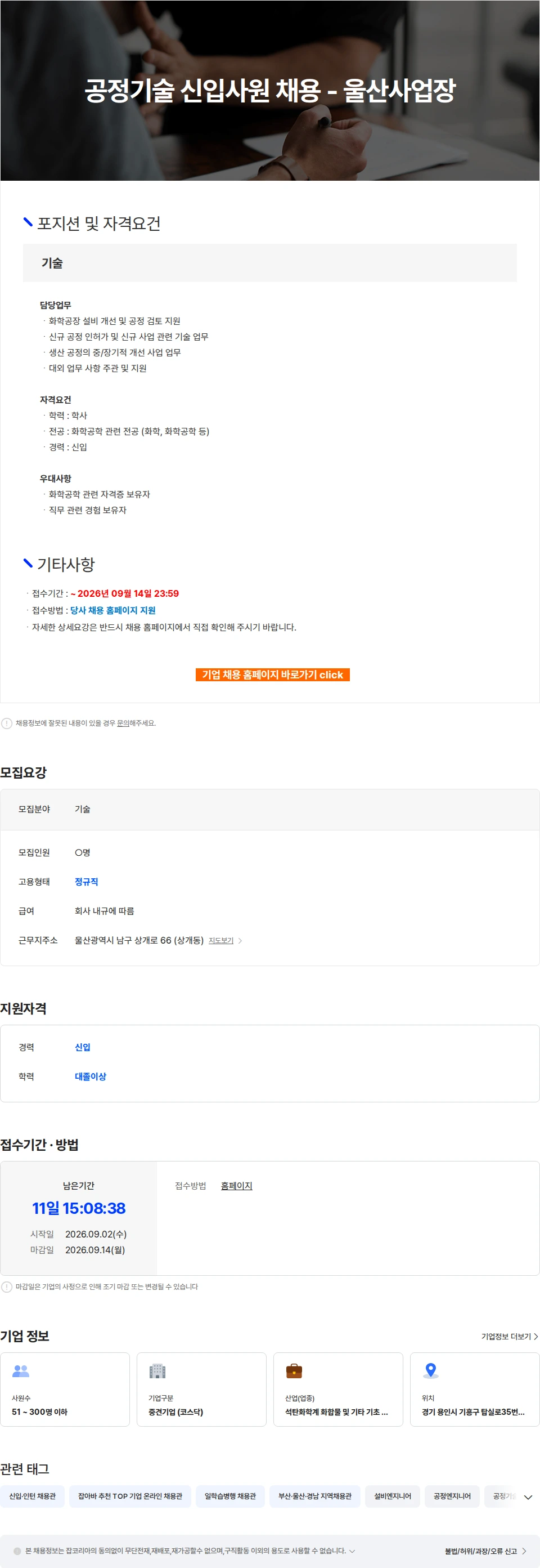Click the deadline ~ 2026년 09월 14일 23:59
540x1568 pixels.
(125, 593)
